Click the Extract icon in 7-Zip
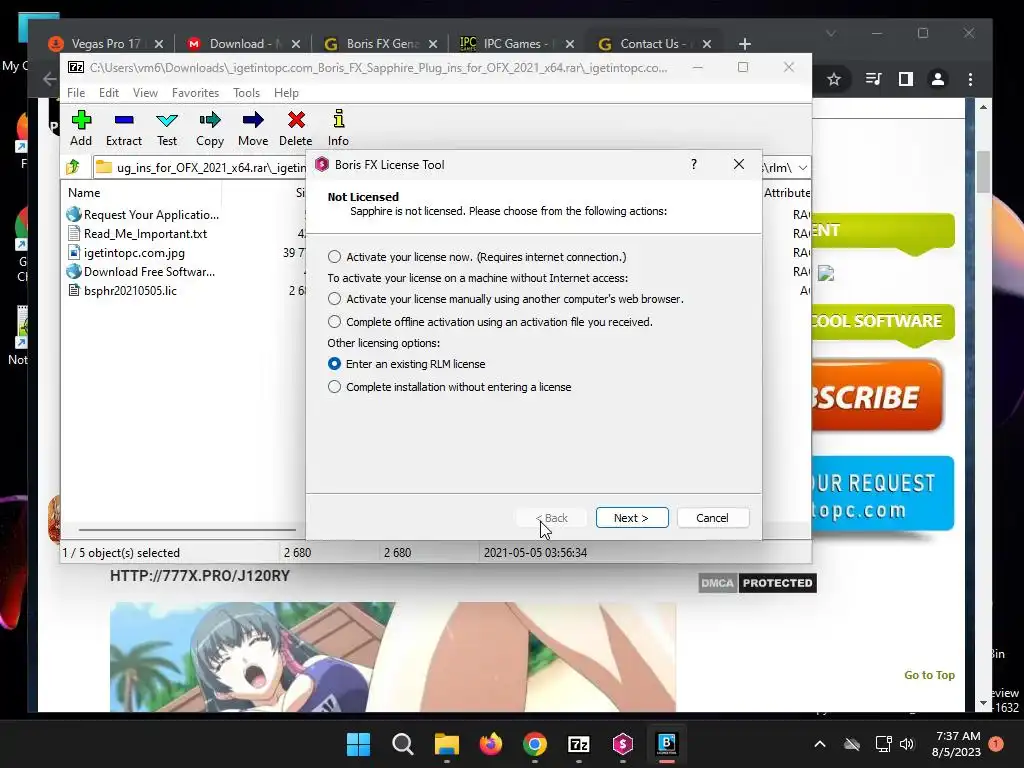 [123, 128]
